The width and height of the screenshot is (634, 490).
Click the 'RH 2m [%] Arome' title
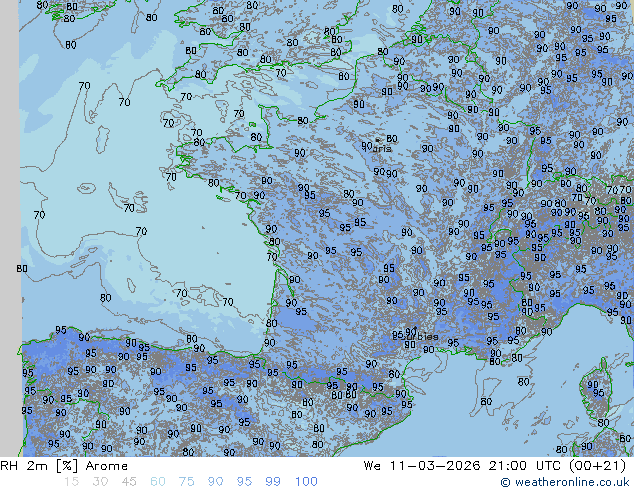tap(64, 466)
